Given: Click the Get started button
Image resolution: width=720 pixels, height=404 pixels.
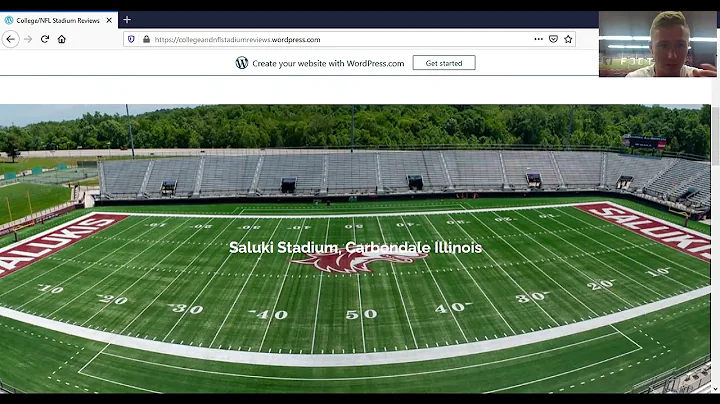Looking at the screenshot, I should pos(444,63).
